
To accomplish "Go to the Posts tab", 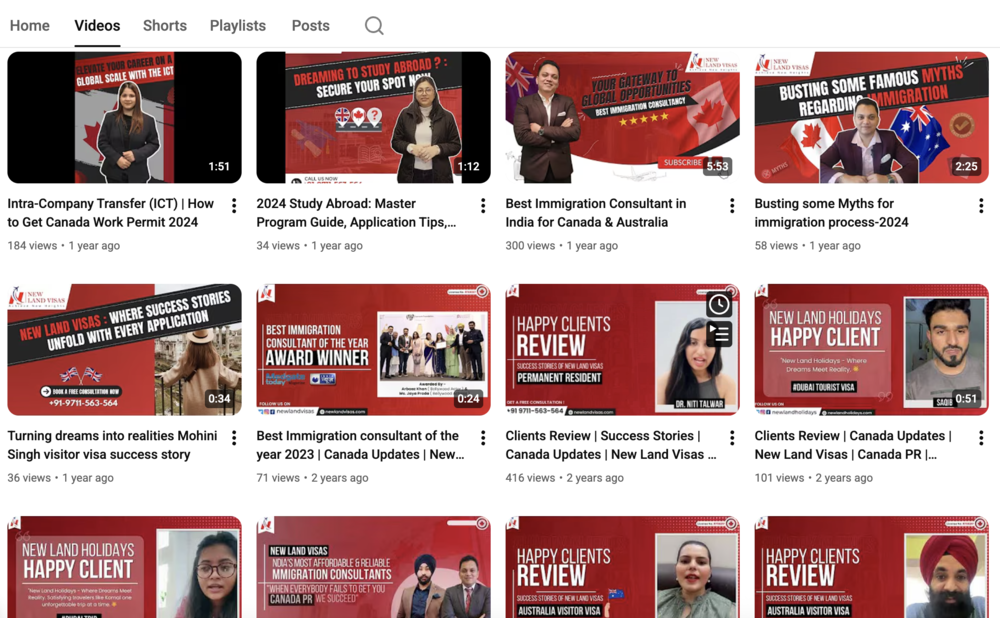I will [311, 26].
